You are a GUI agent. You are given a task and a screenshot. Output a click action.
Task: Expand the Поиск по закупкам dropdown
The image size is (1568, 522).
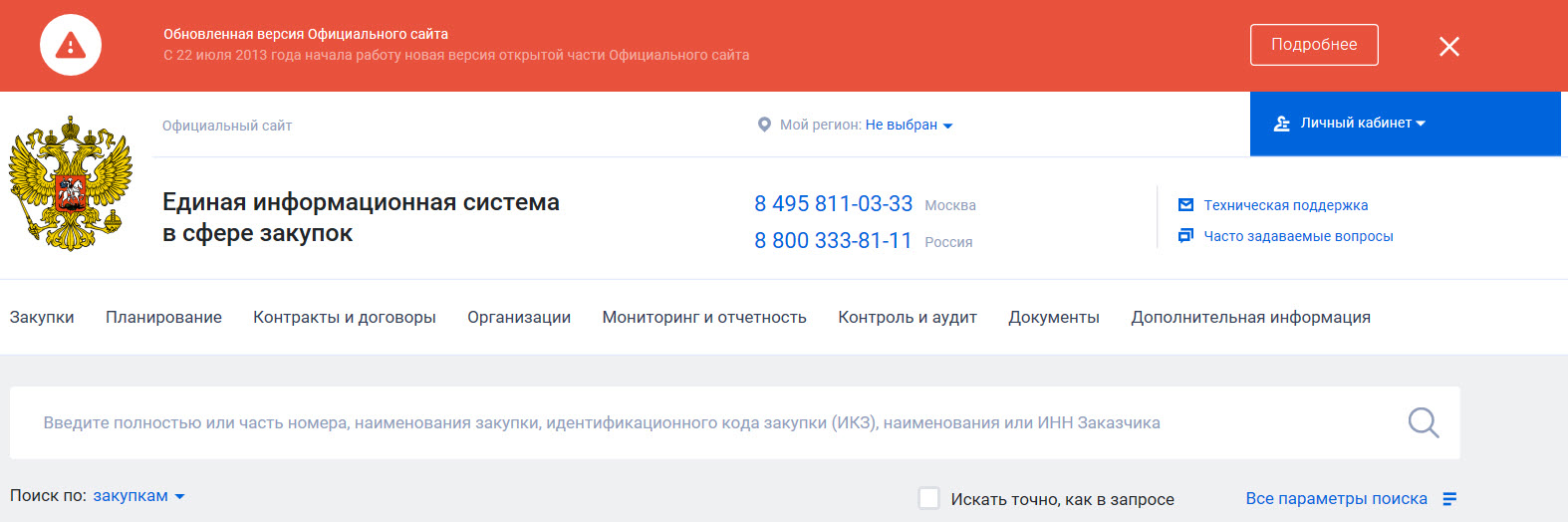(x=138, y=496)
